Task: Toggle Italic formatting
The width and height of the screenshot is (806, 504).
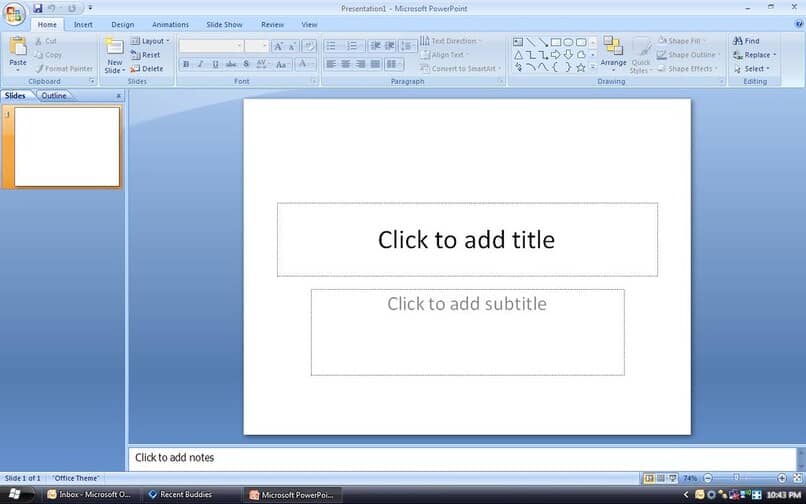Action: (200, 65)
